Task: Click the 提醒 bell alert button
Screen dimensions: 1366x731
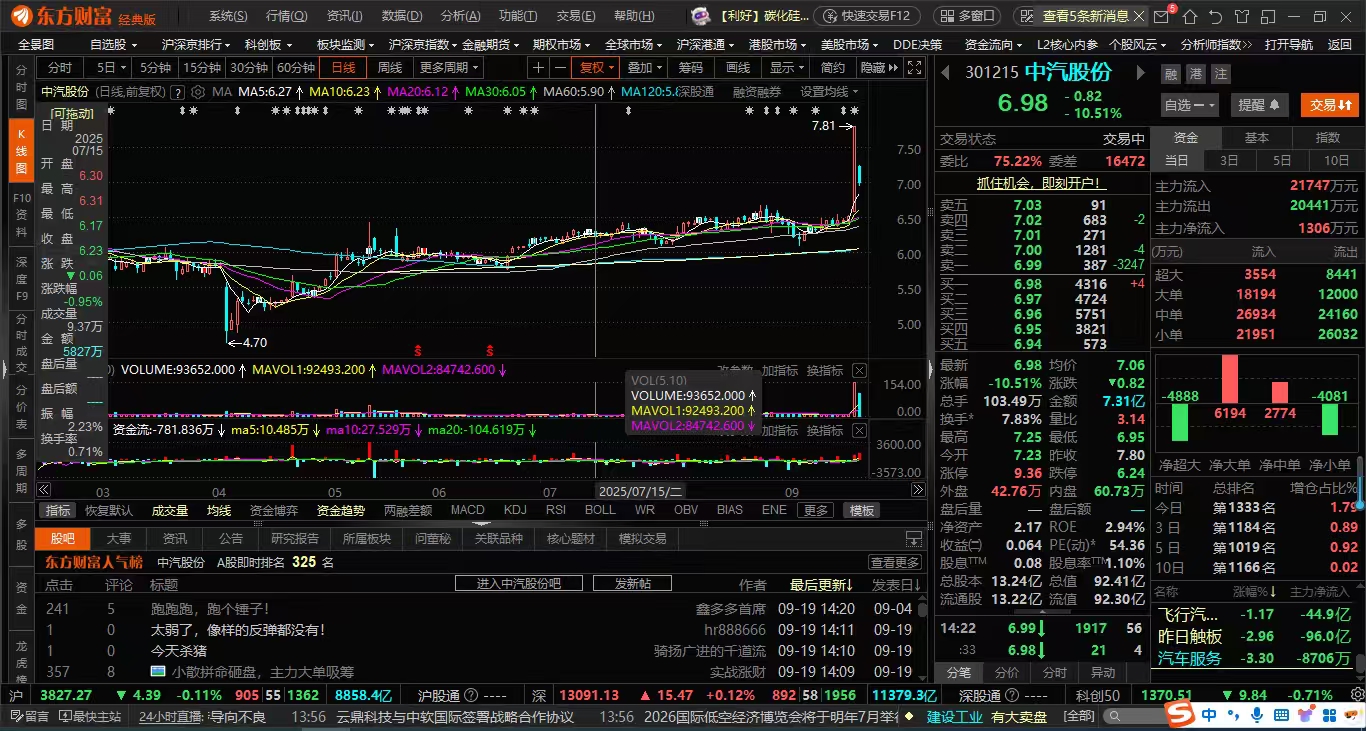Action: (x=1261, y=105)
